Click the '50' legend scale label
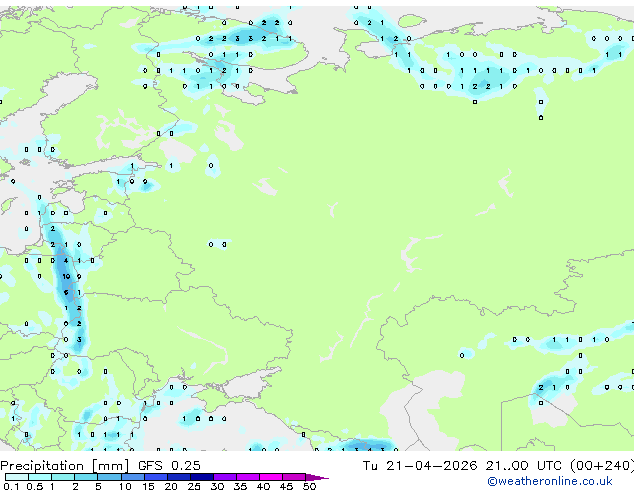The image size is (634, 490). coord(309,486)
